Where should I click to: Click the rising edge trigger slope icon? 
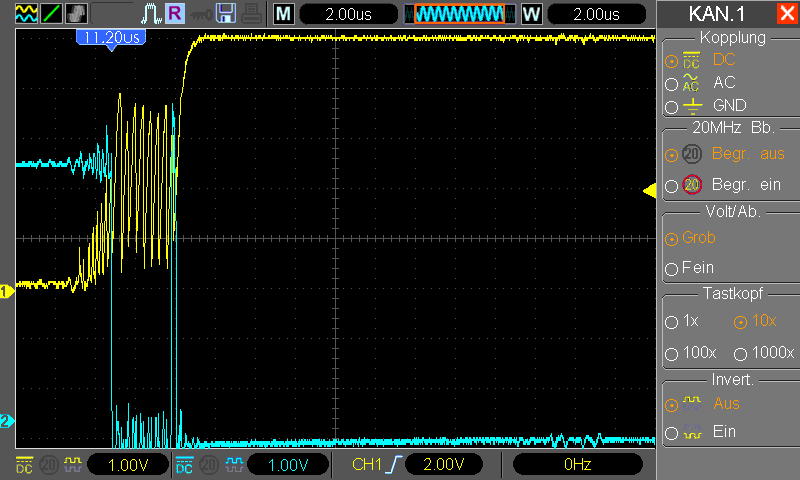(x=393, y=464)
